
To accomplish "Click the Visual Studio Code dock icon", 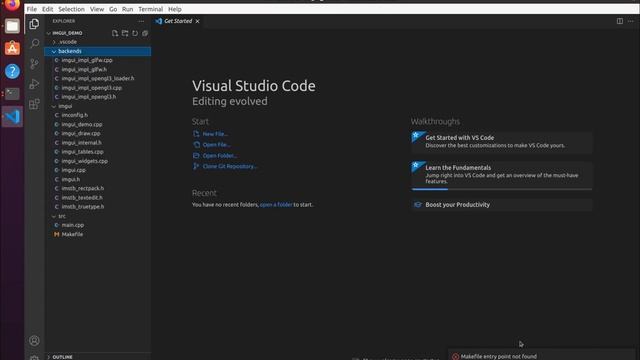I will 12,117.
